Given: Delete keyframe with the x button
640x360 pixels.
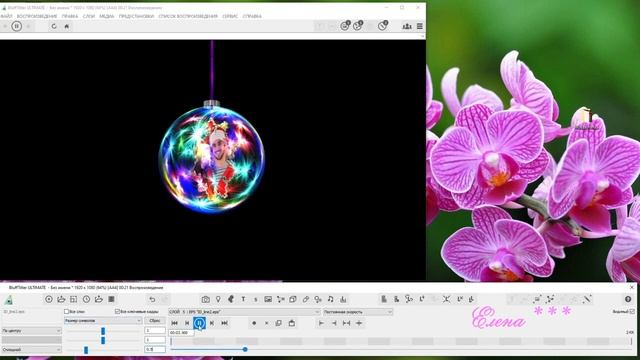Looking at the screenshot, I should coord(266,323).
